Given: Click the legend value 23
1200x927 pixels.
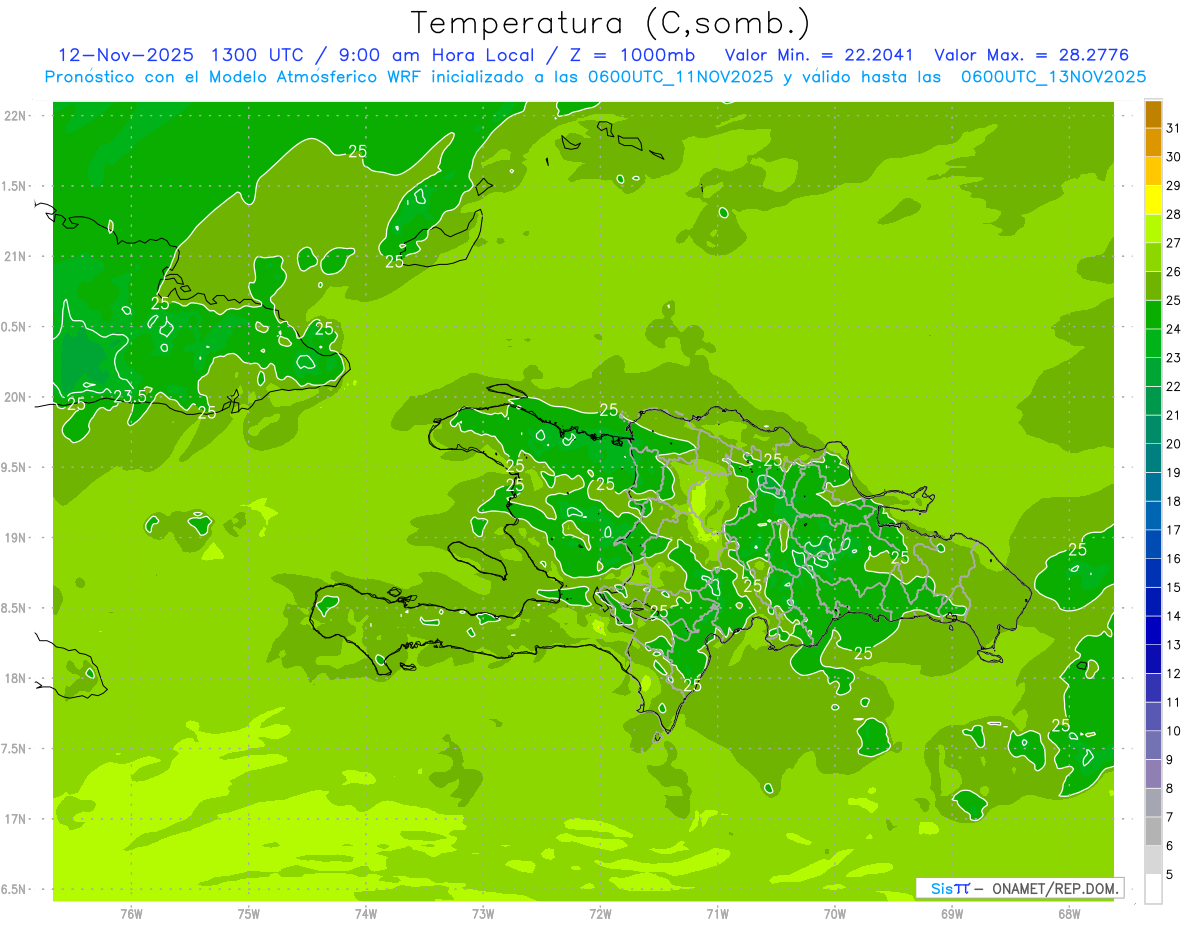Looking at the screenshot, I should [x=1174, y=358].
